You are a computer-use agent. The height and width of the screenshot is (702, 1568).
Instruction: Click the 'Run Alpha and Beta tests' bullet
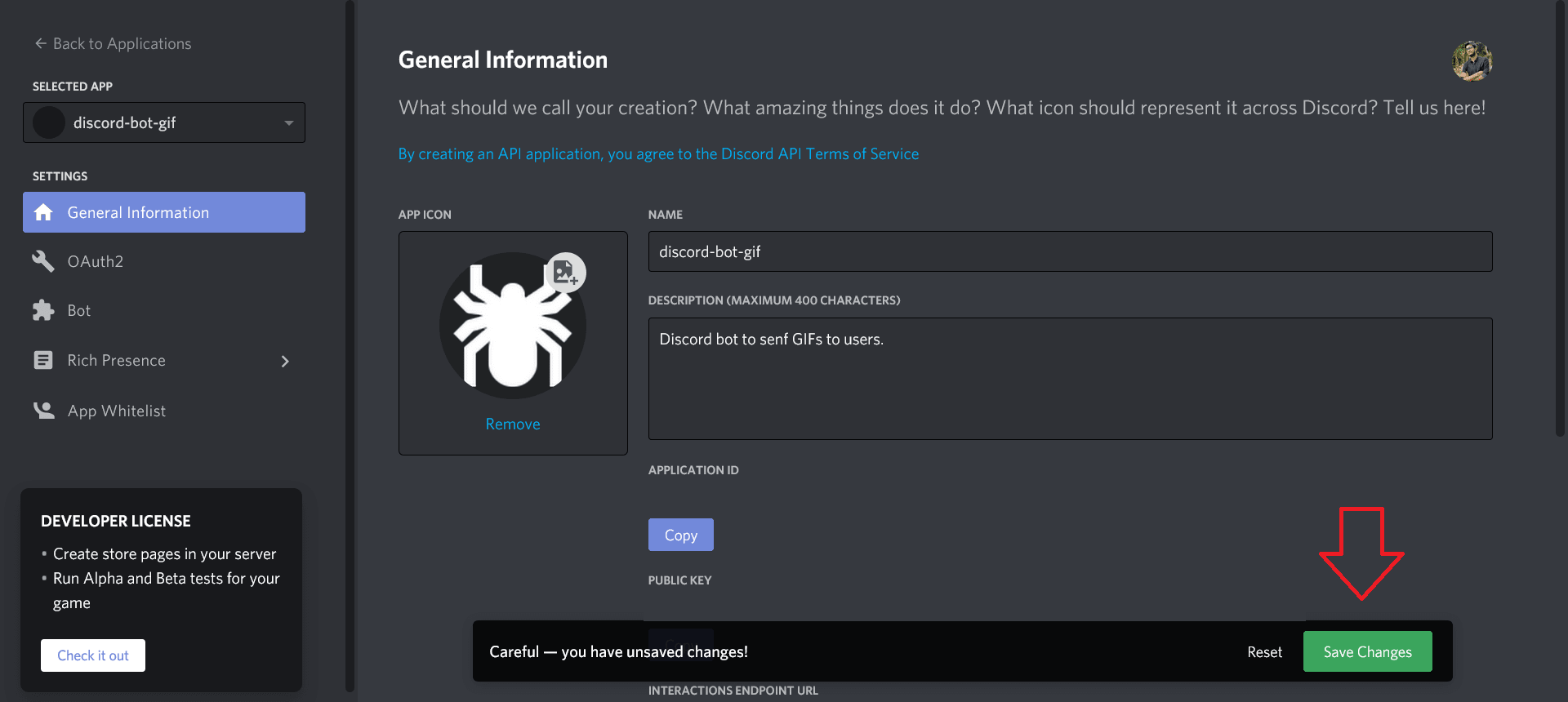pyautogui.click(x=167, y=590)
